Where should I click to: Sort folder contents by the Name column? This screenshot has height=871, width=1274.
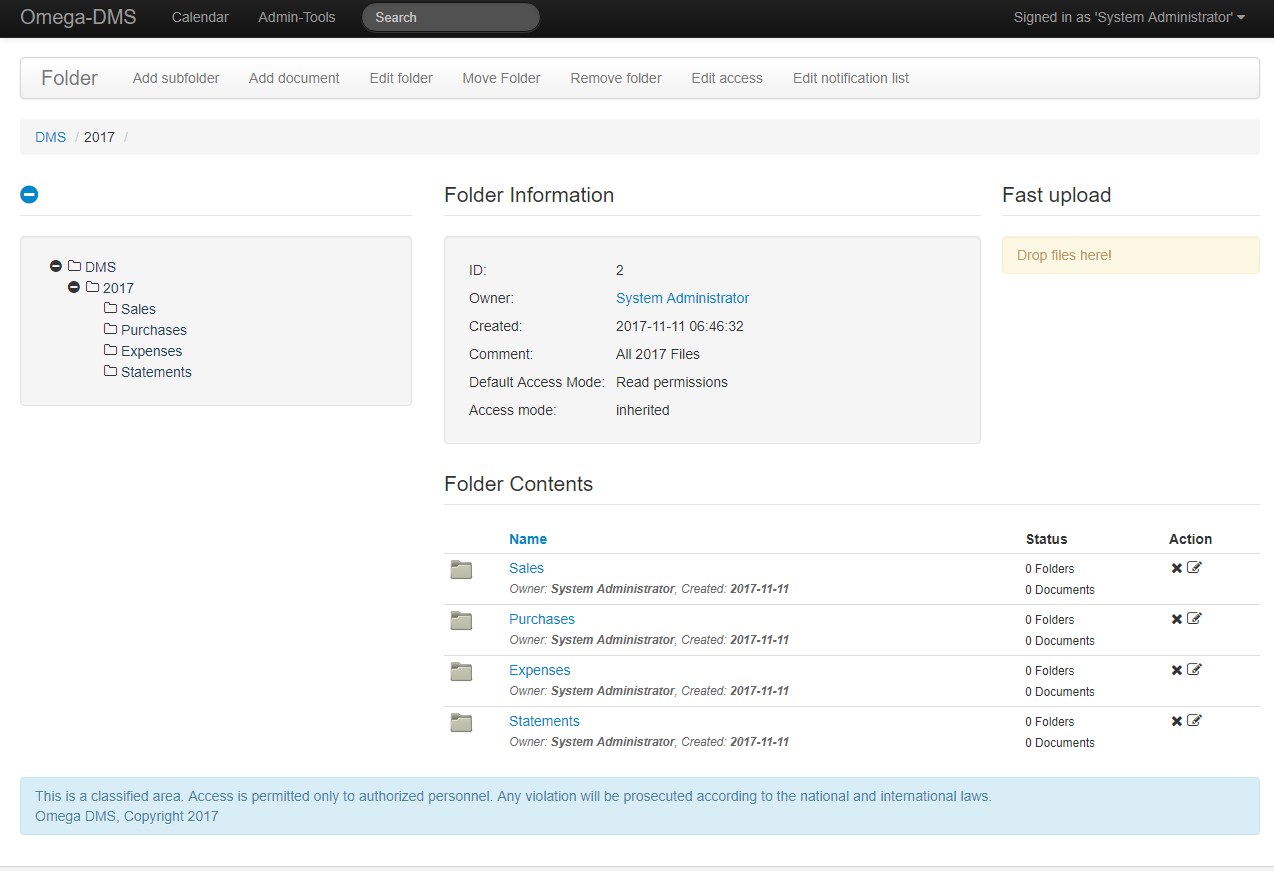(x=528, y=539)
